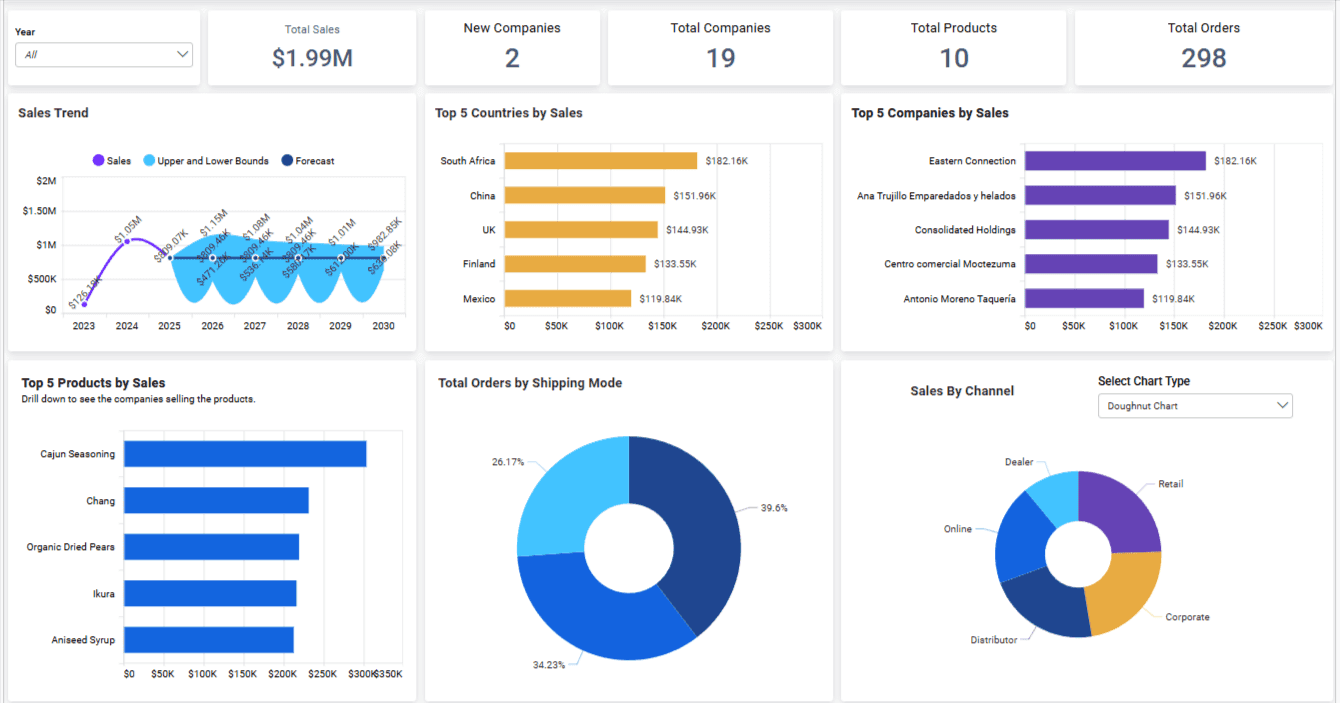Screen dimensions: 1340x703
Task: Select the China bar in country sales
Action: pos(585,195)
